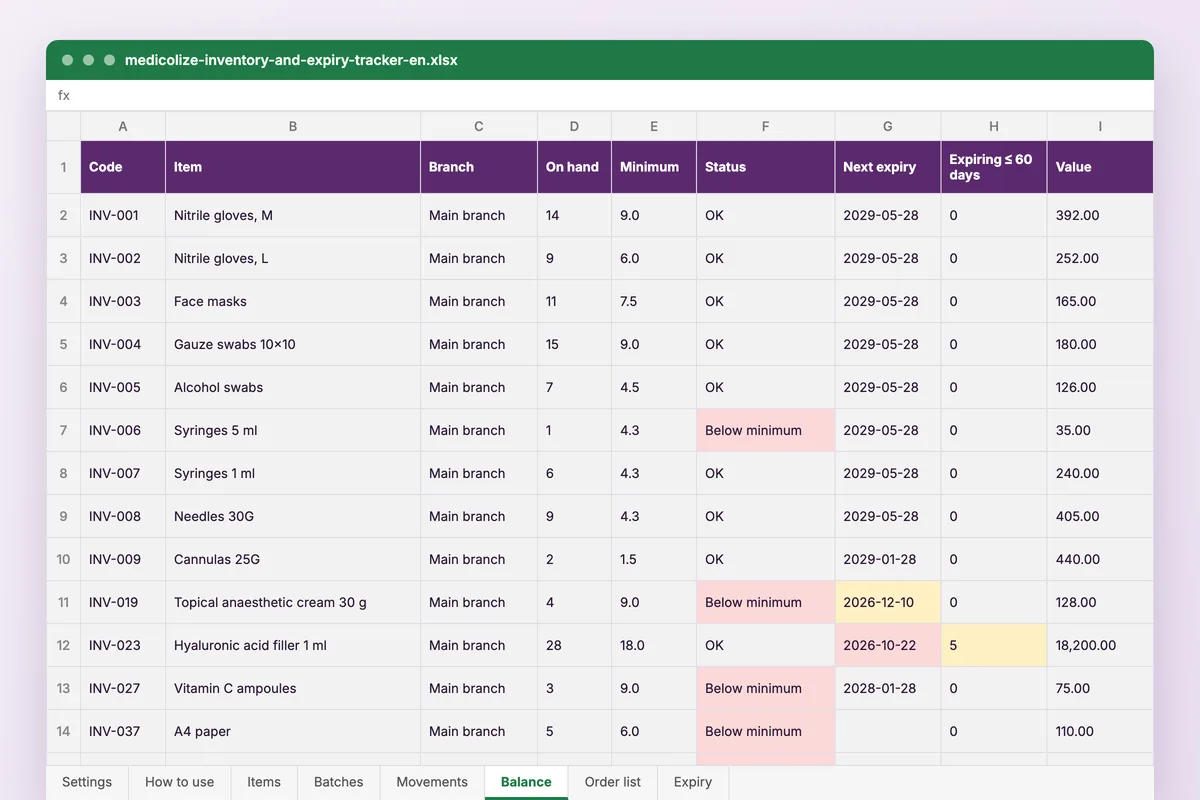Select the Syringes 5 ml cell
This screenshot has width=1200, height=800.
(293, 430)
